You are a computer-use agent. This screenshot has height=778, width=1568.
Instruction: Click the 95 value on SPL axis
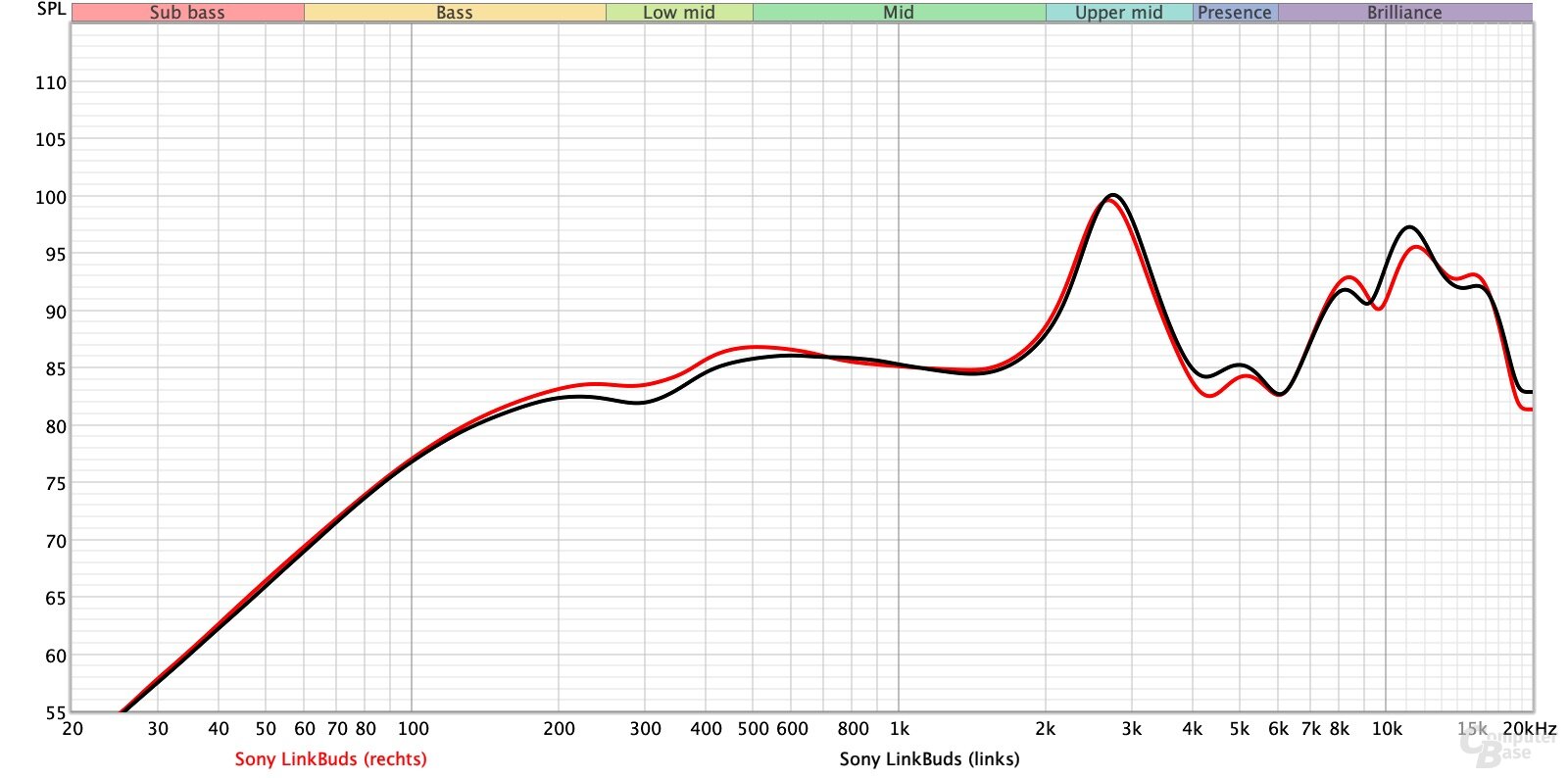pos(56,255)
